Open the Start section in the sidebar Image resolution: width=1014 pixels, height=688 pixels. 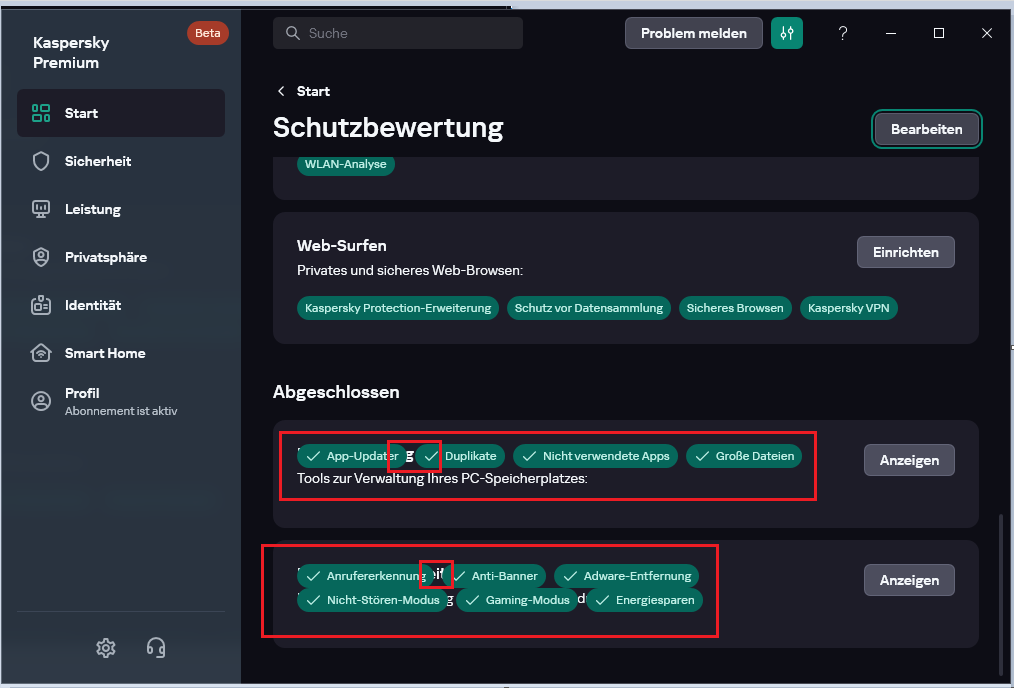click(121, 113)
